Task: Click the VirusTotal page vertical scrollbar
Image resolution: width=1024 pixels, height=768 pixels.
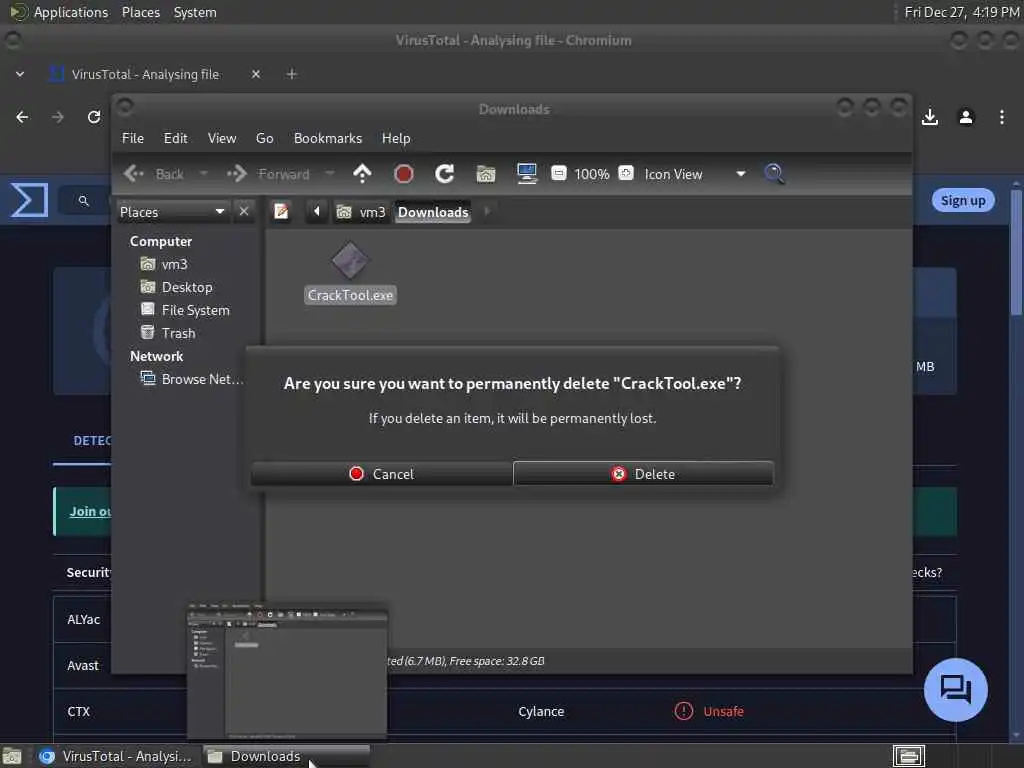Action: [1016, 253]
